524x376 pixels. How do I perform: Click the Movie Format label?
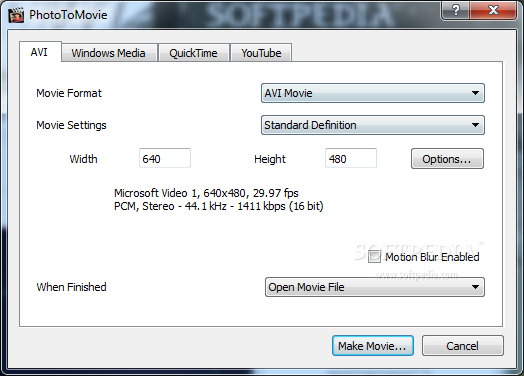pyautogui.click(x=69, y=93)
